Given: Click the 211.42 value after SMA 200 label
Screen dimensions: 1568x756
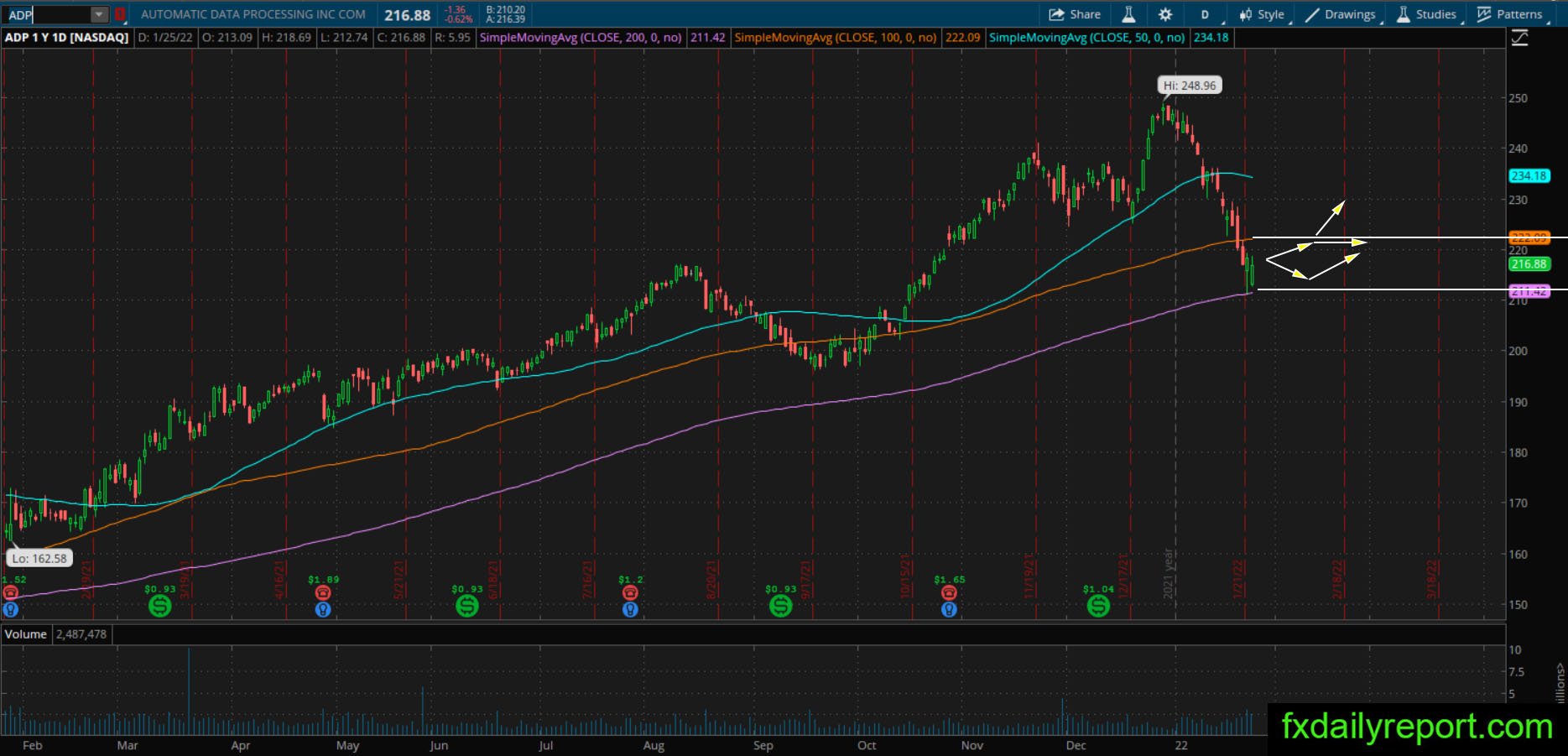Looking at the screenshot, I should [707, 38].
